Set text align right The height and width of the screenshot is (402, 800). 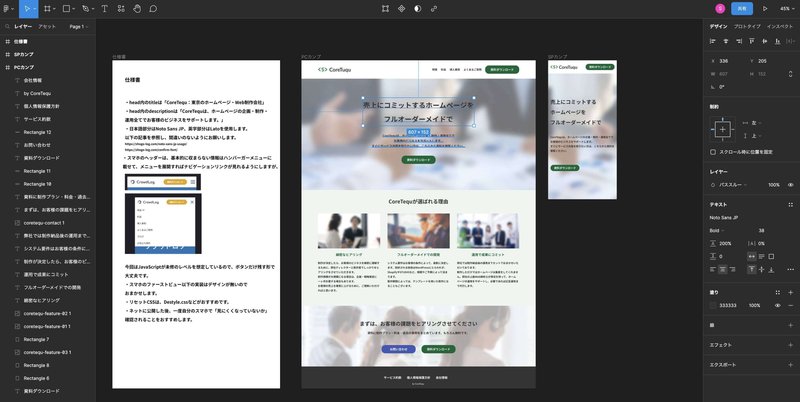(733, 269)
